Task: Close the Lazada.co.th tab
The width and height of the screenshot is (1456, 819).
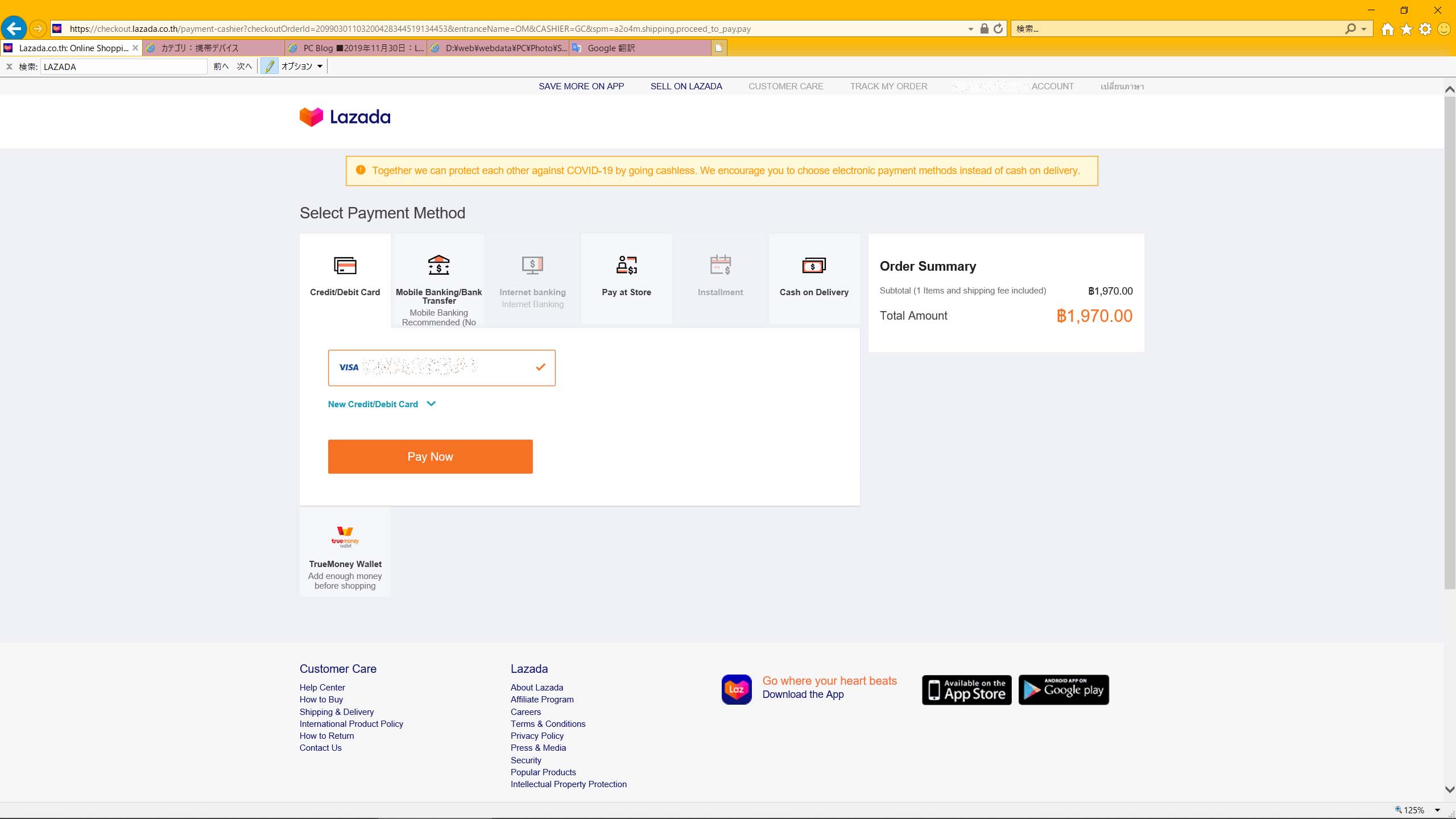Action: point(135,48)
